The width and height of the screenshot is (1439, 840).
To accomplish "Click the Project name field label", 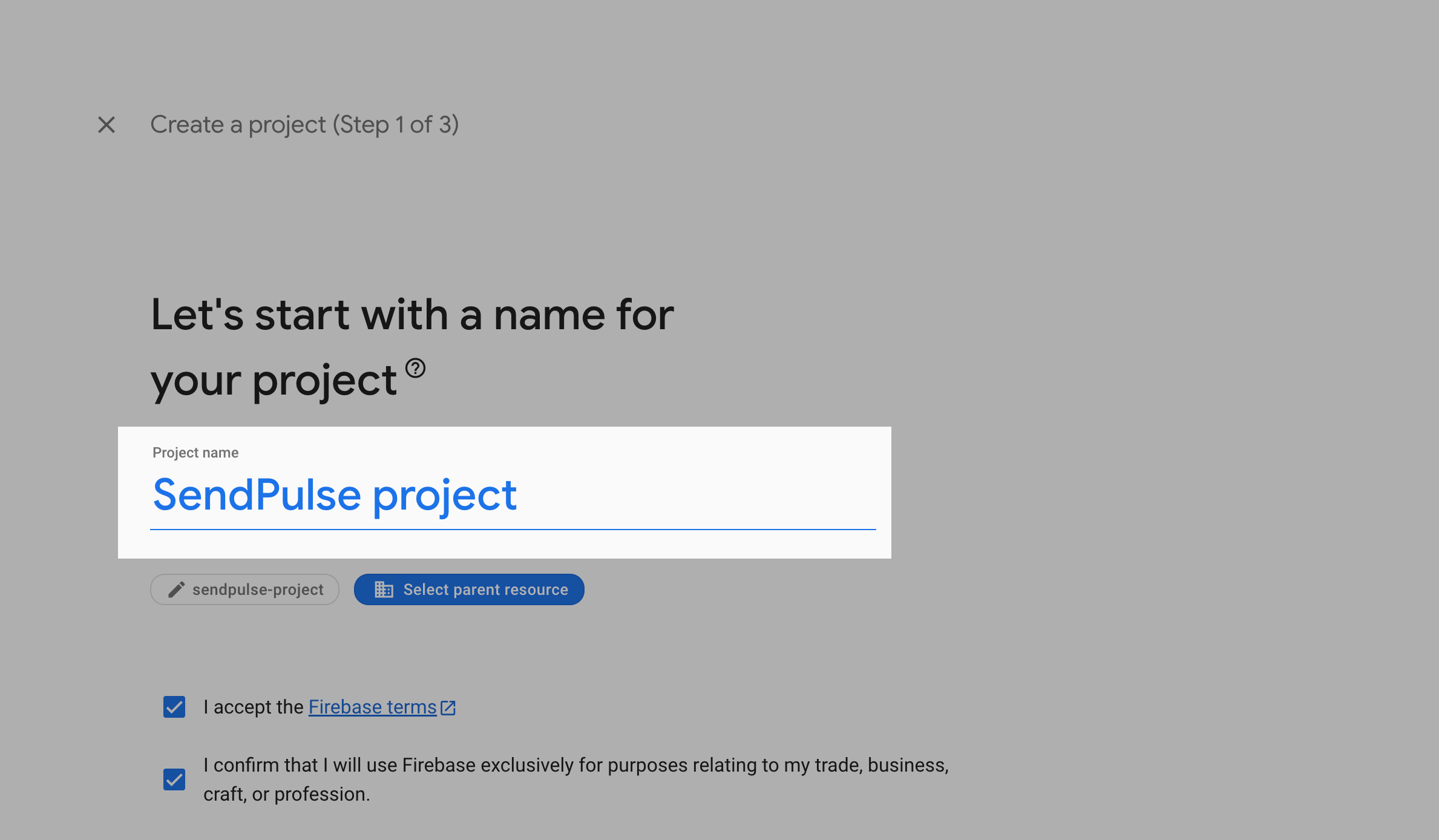I will [195, 453].
